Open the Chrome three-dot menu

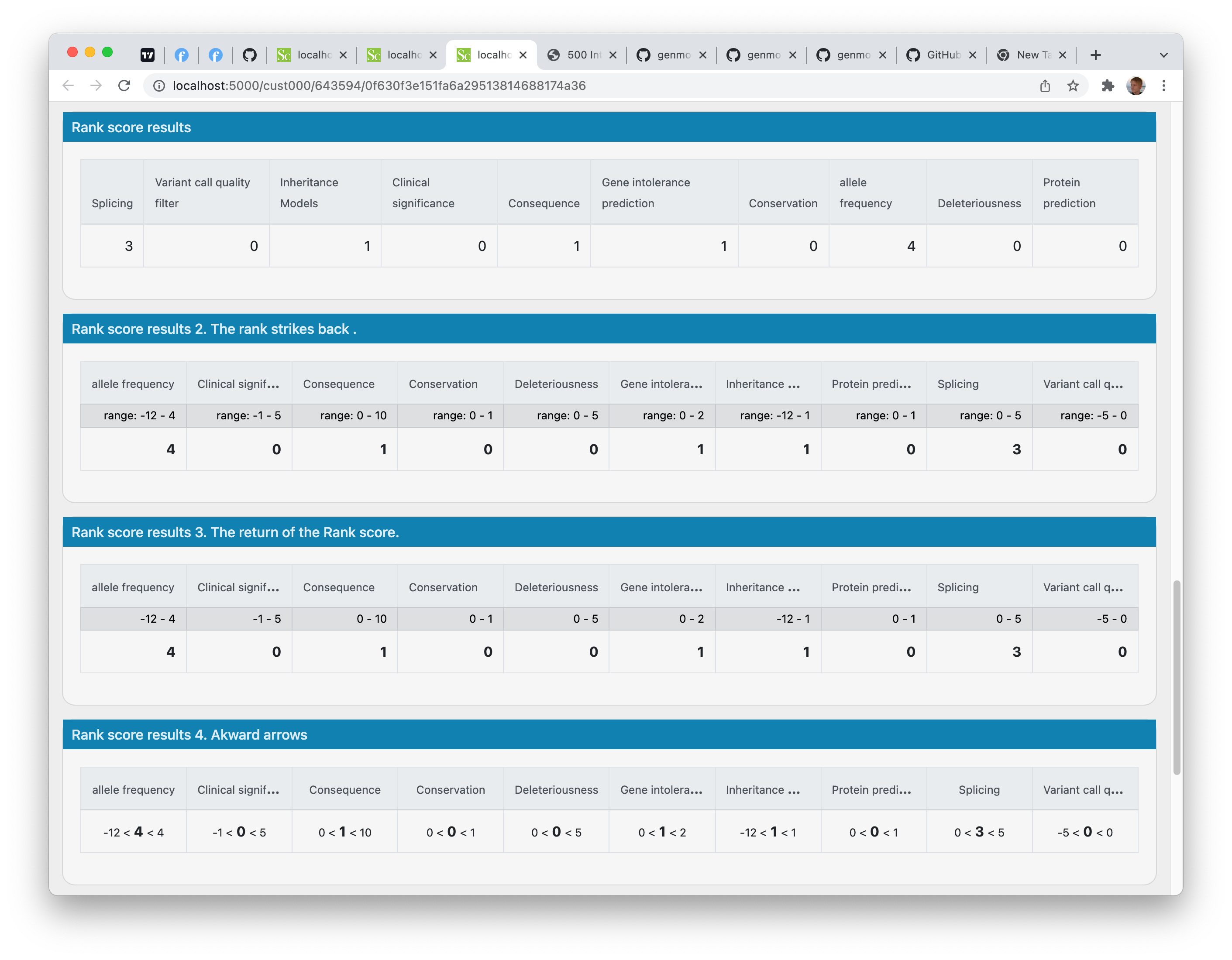tap(1164, 86)
